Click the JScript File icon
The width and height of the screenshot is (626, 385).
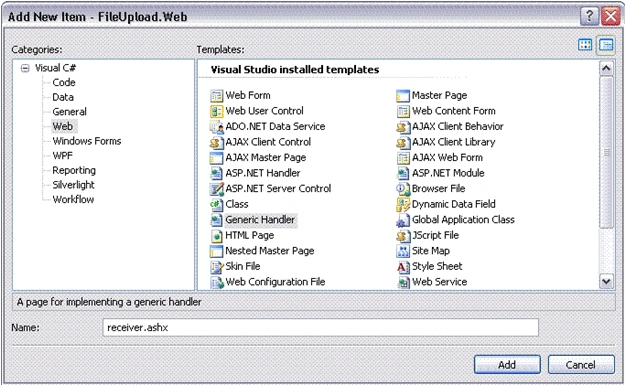coord(403,236)
